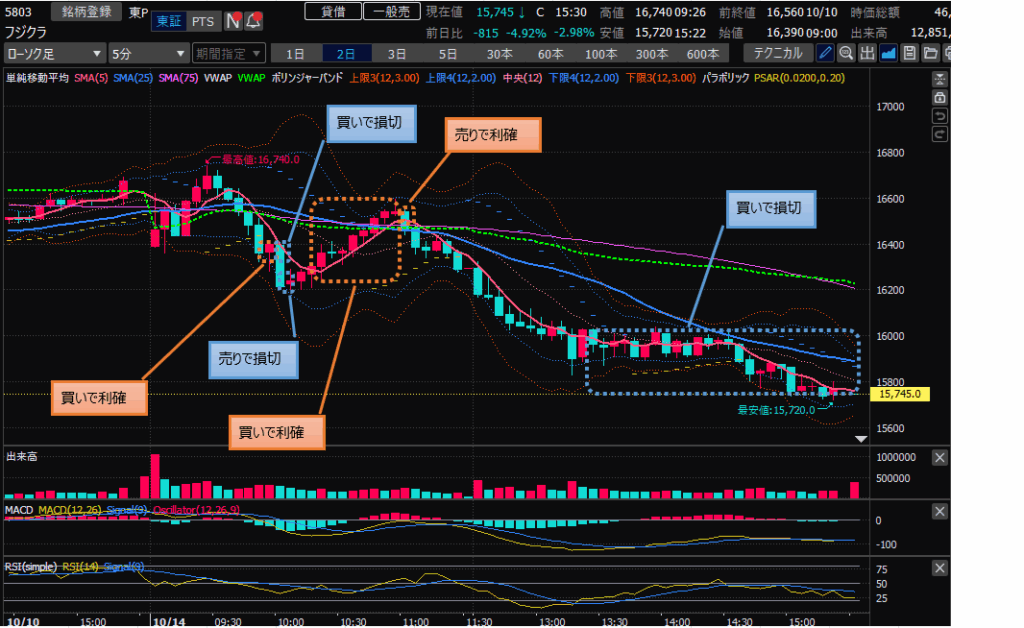The image size is (1024, 628).
Task: Click the undo arrow beside price axis
Action: [939, 116]
